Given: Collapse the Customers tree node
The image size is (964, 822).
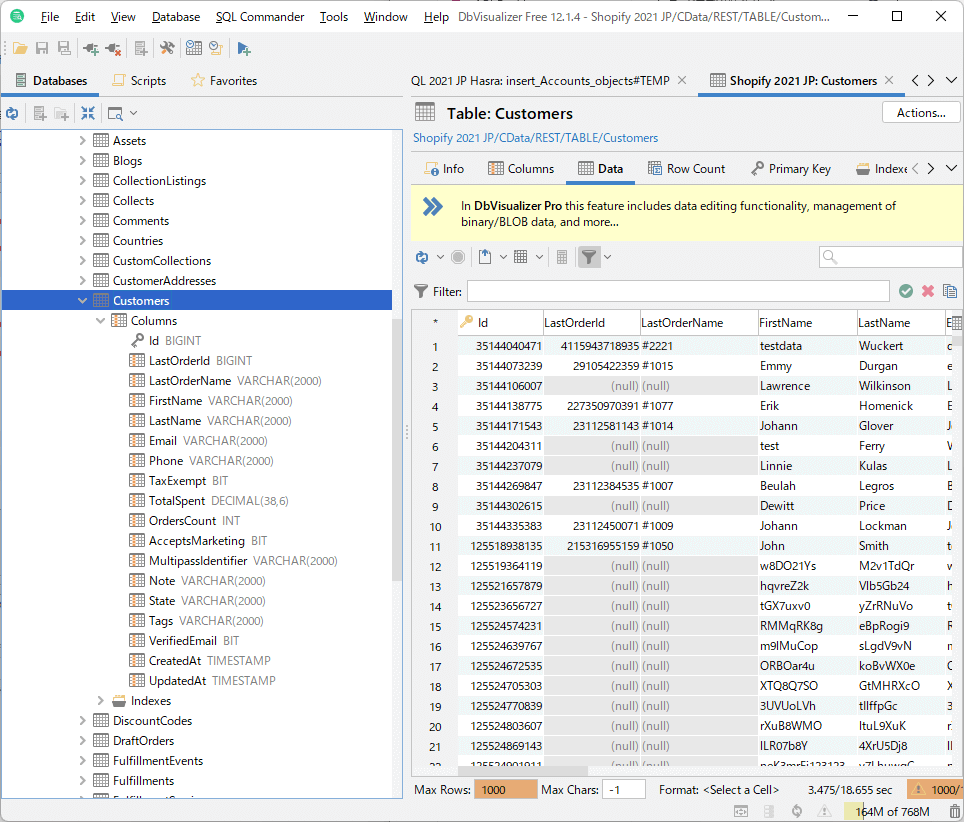Looking at the screenshot, I should (x=83, y=301).
